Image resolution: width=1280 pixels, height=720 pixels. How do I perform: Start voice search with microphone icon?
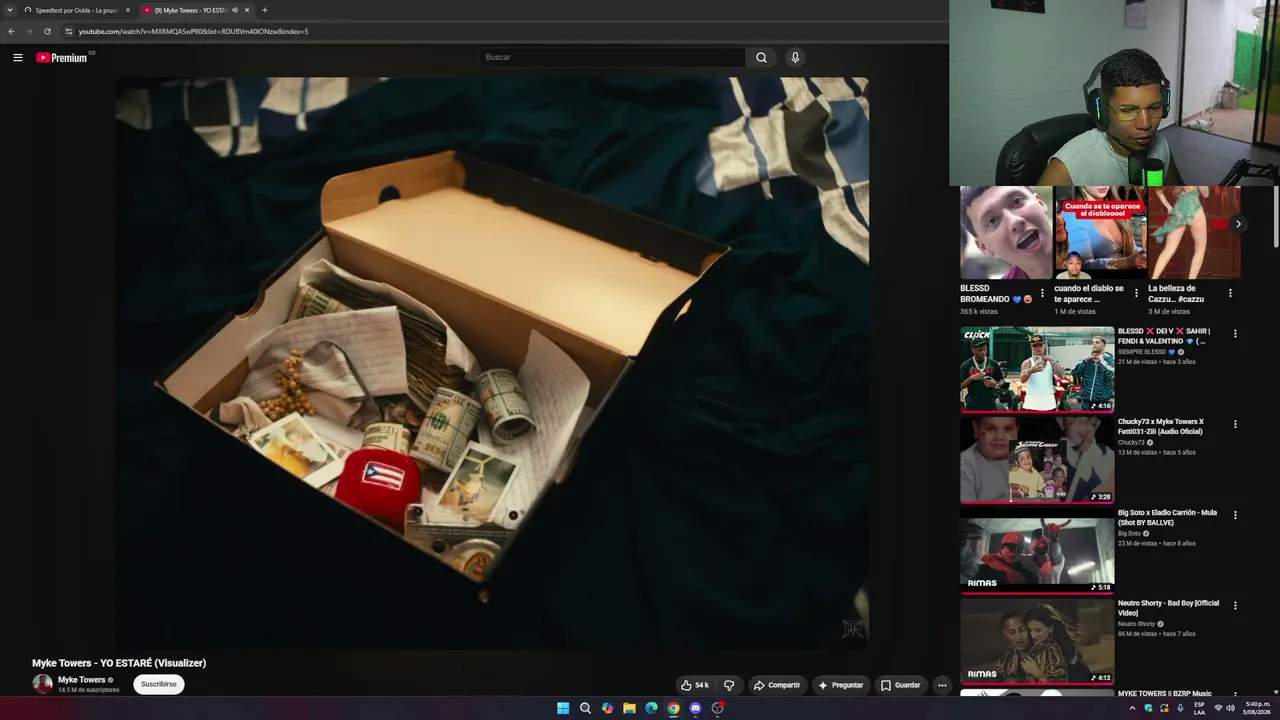[x=795, y=58]
